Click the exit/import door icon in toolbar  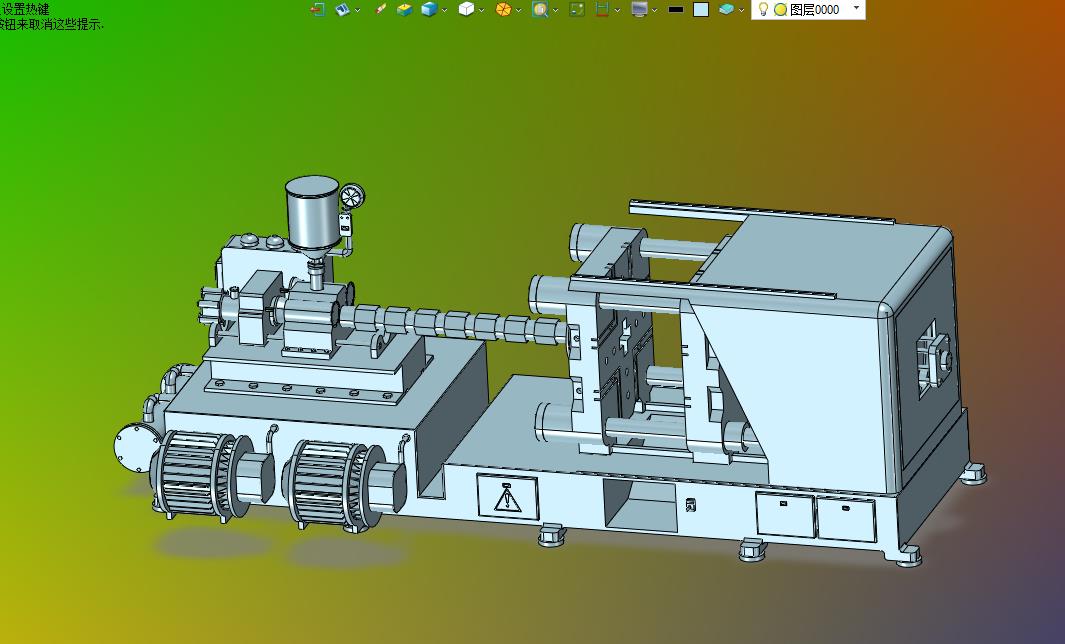click(317, 10)
